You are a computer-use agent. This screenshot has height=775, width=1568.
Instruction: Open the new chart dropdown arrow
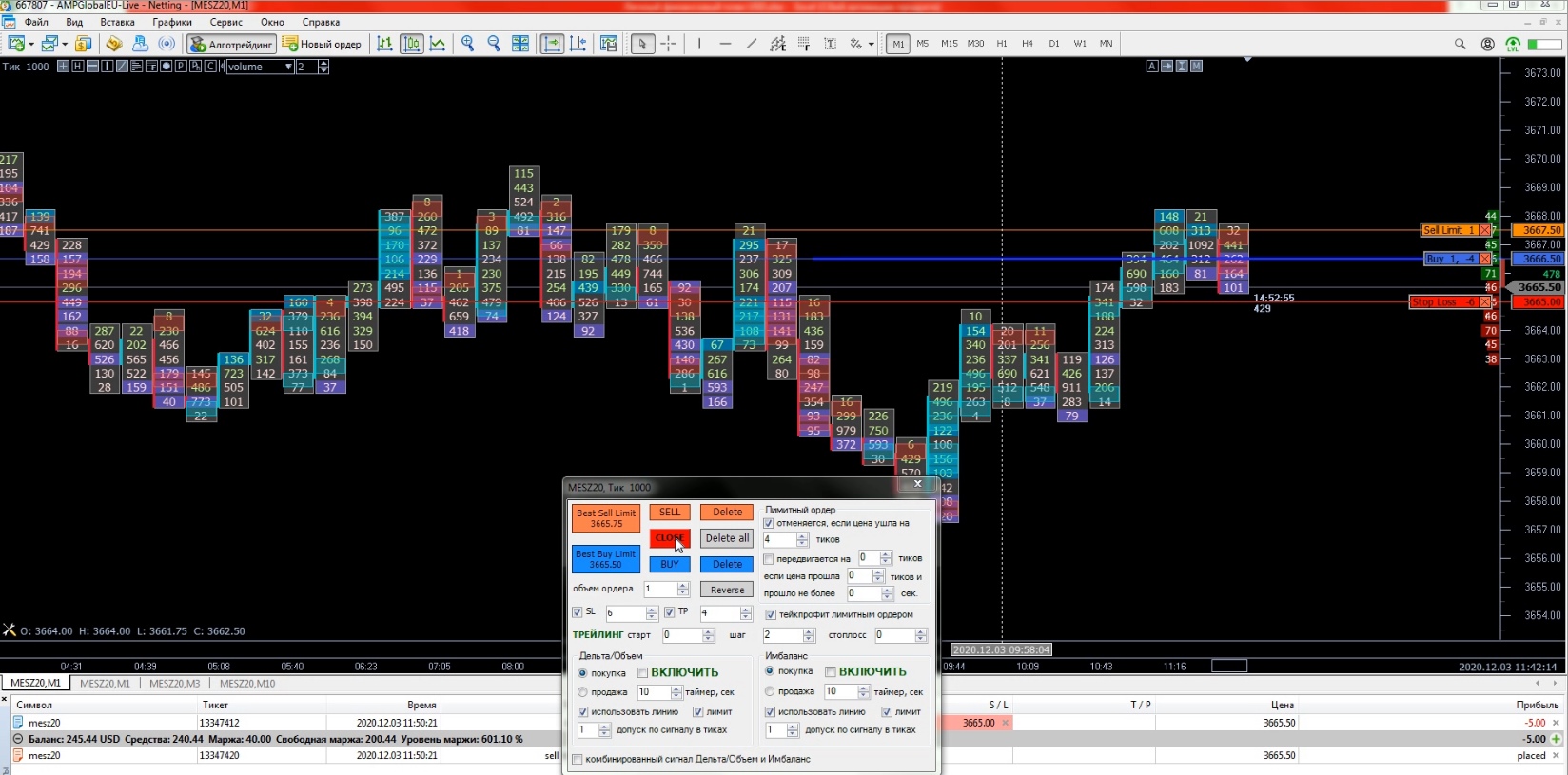click(x=31, y=44)
